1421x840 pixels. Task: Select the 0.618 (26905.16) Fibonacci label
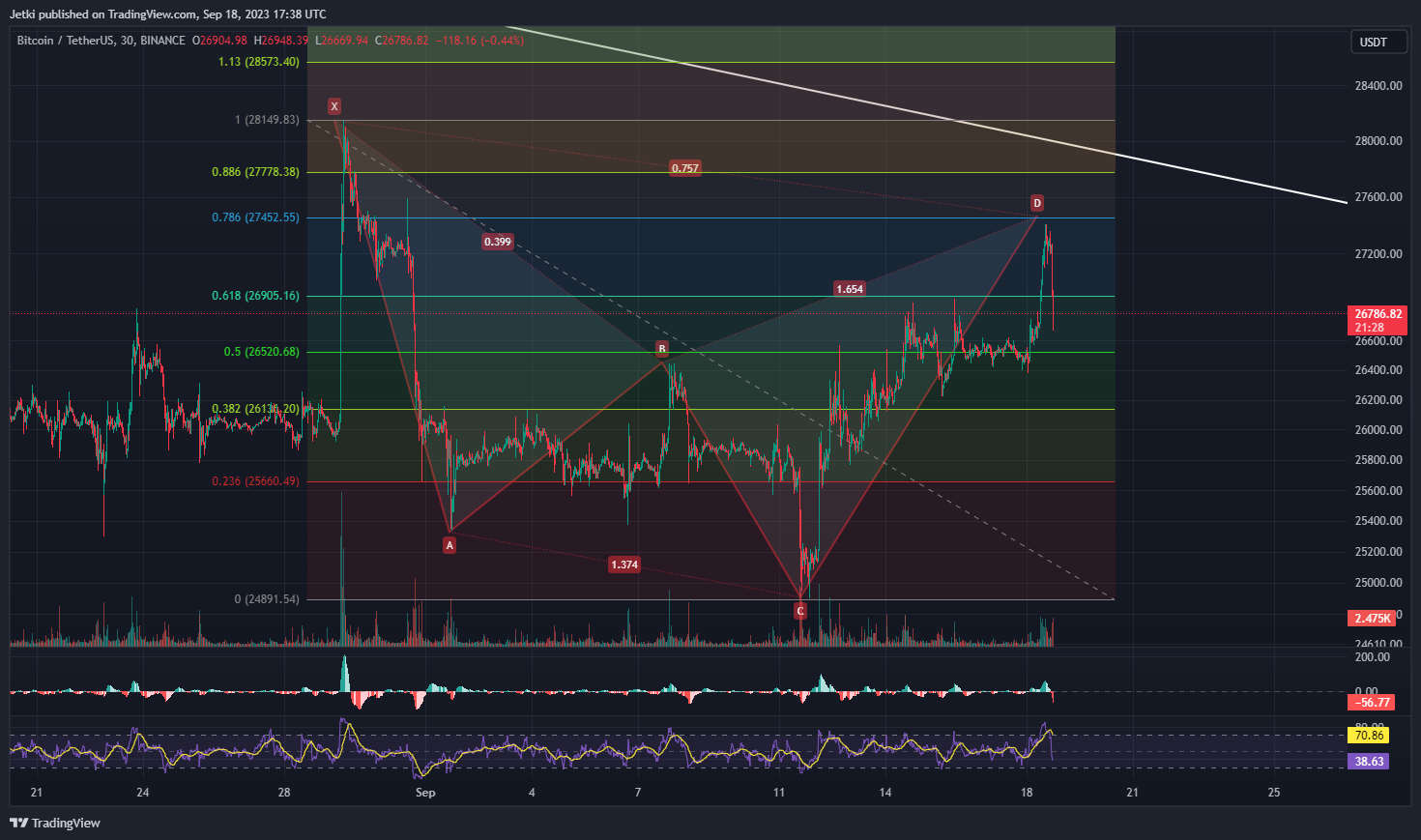[255, 296]
